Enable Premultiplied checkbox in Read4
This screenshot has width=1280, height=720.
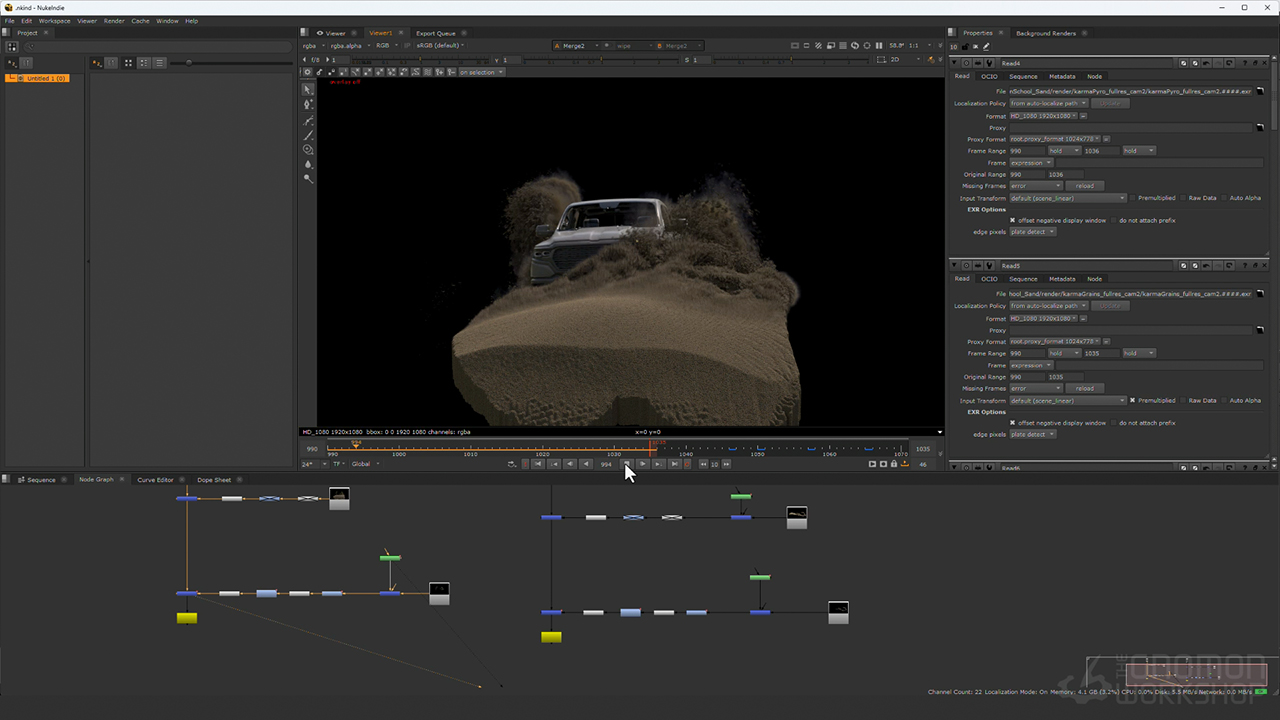(1133, 198)
